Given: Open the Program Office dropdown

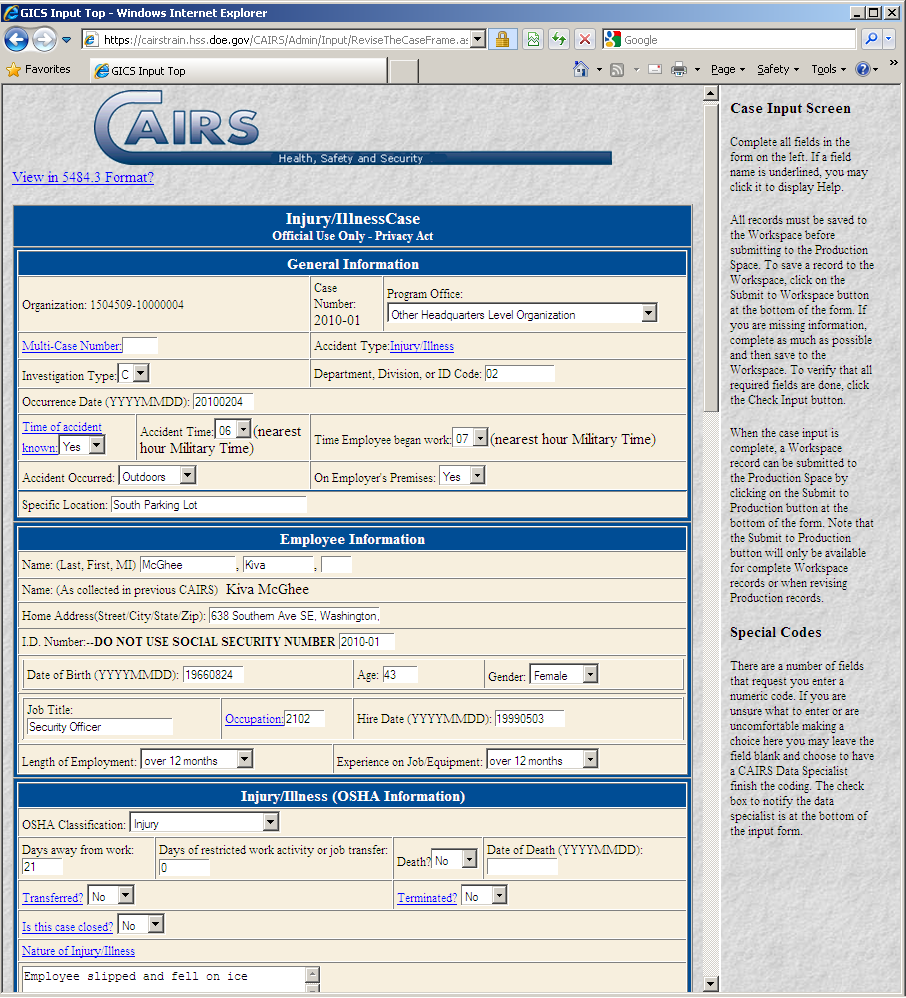Looking at the screenshot, I should tap(649, 313).
